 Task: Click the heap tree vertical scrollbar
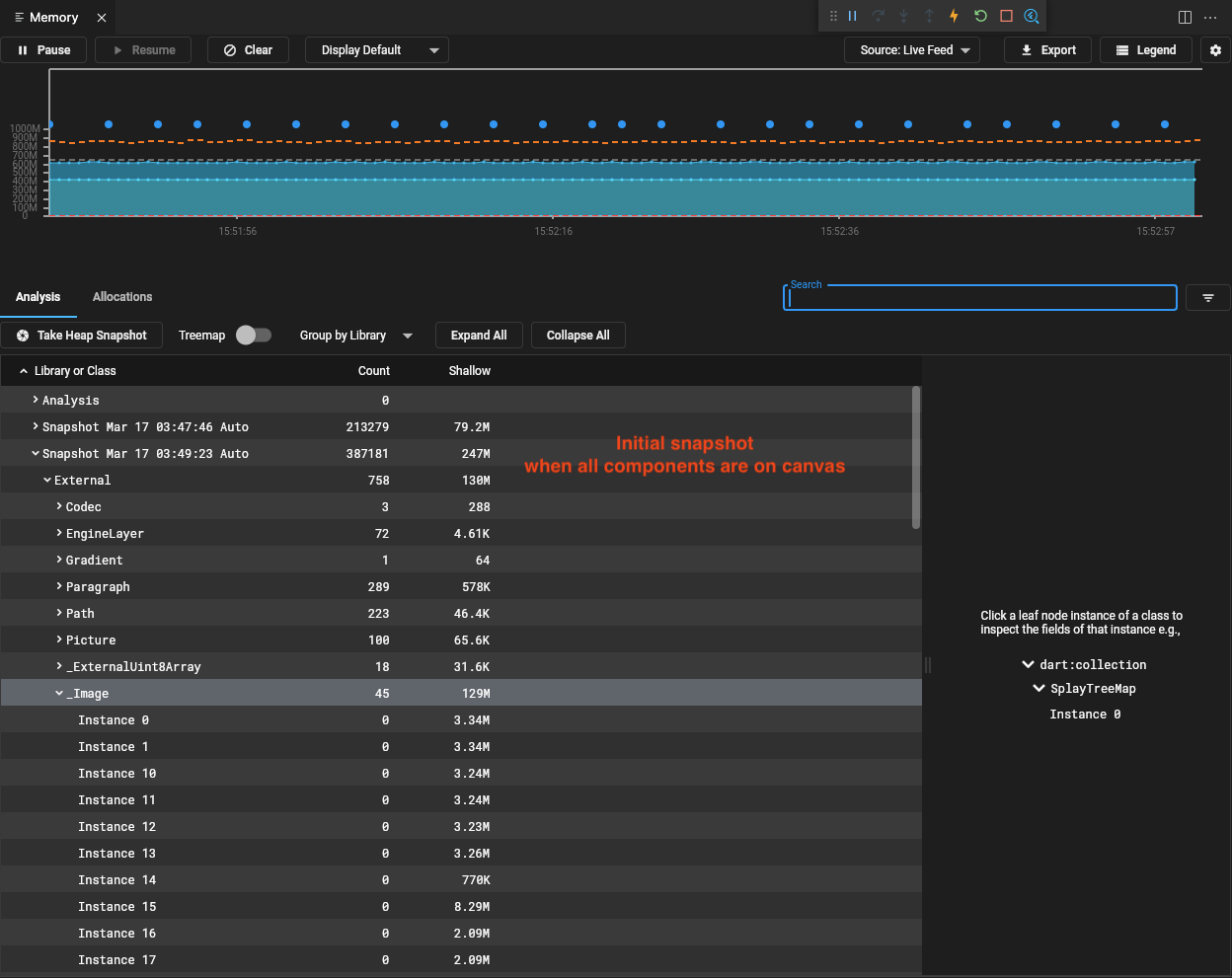[x=916, y=457]
